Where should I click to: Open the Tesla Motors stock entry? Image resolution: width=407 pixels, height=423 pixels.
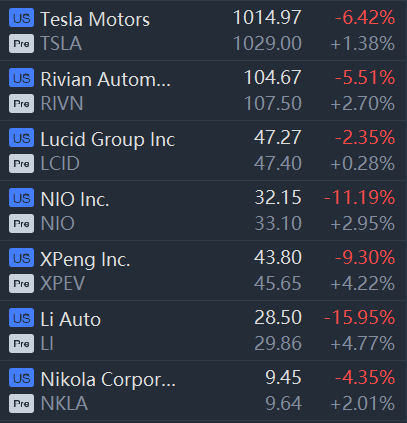click(95, 19)
